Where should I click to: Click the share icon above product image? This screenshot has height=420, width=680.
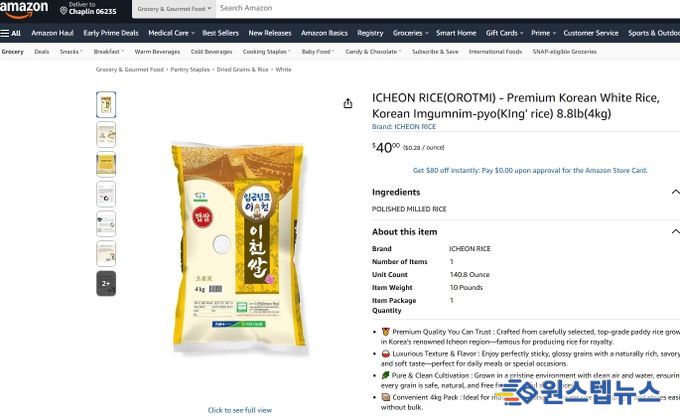[x=348, y=103]
